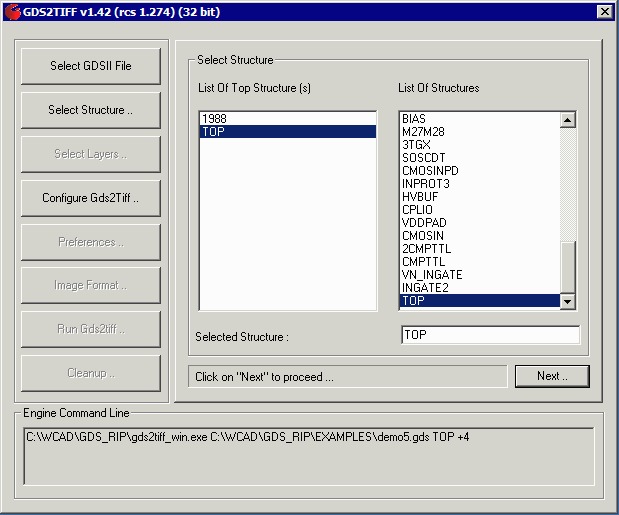Screen dimensions: 619x515
Task: Select 2CMPTTL structure
Action: (x=480, y=249)
